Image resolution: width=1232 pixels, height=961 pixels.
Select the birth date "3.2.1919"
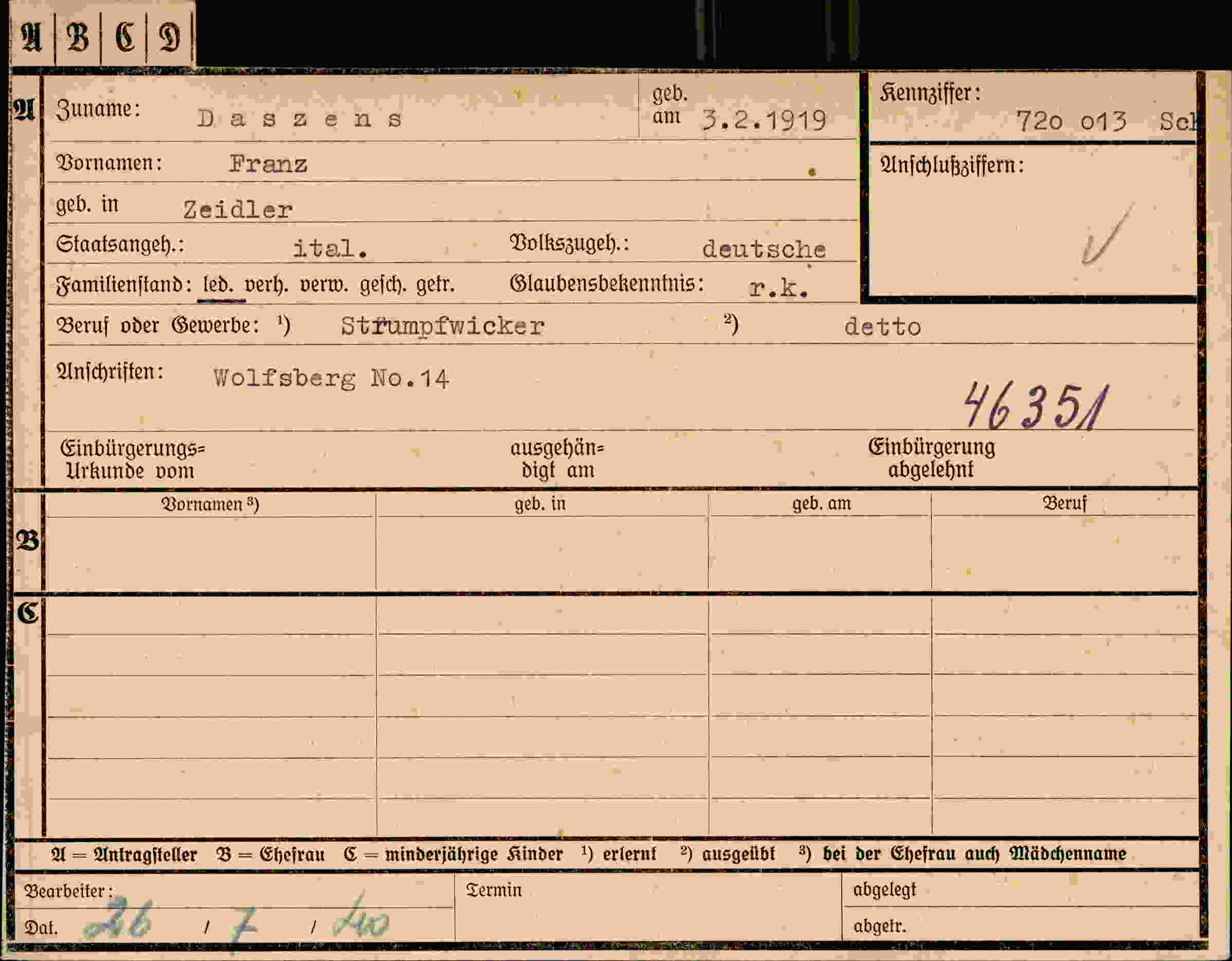[765, 121]
